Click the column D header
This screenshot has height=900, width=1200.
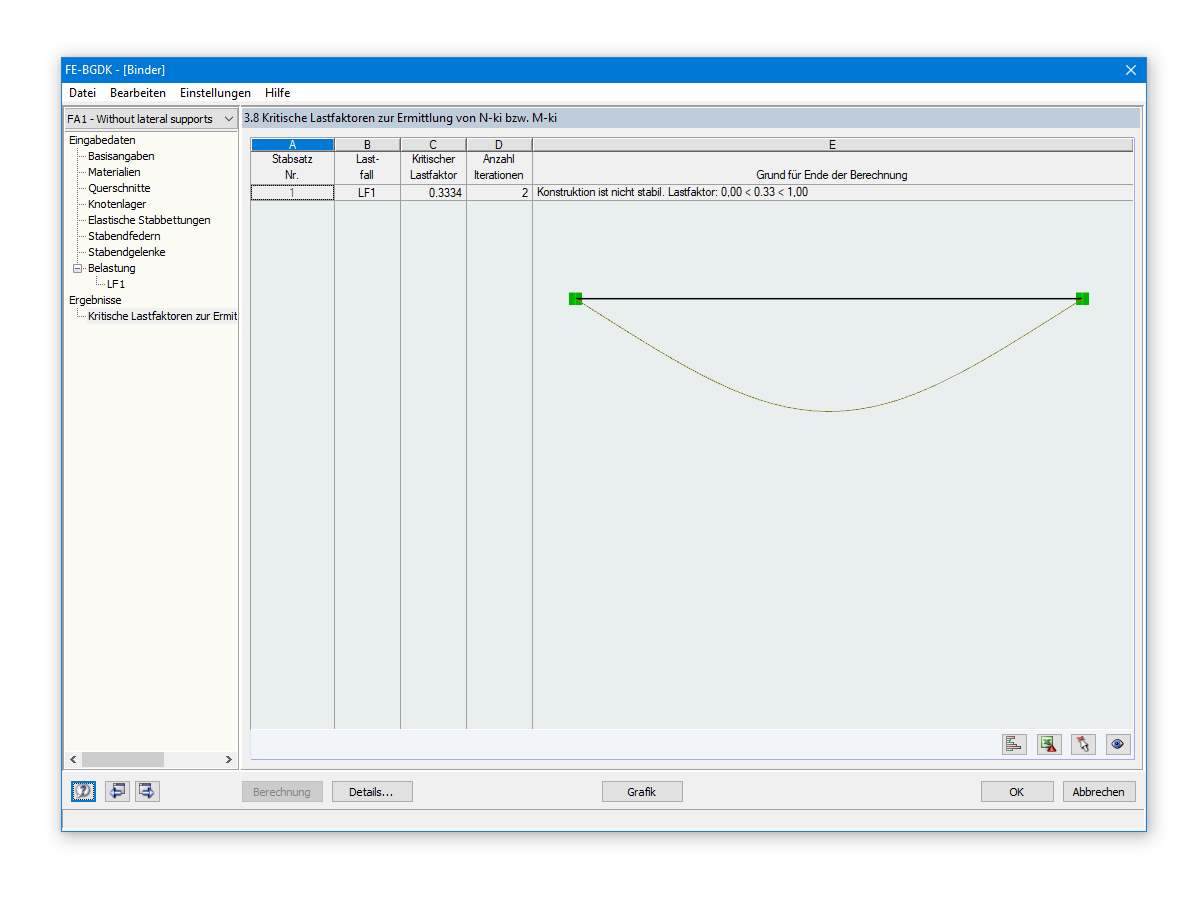(499, 145)
